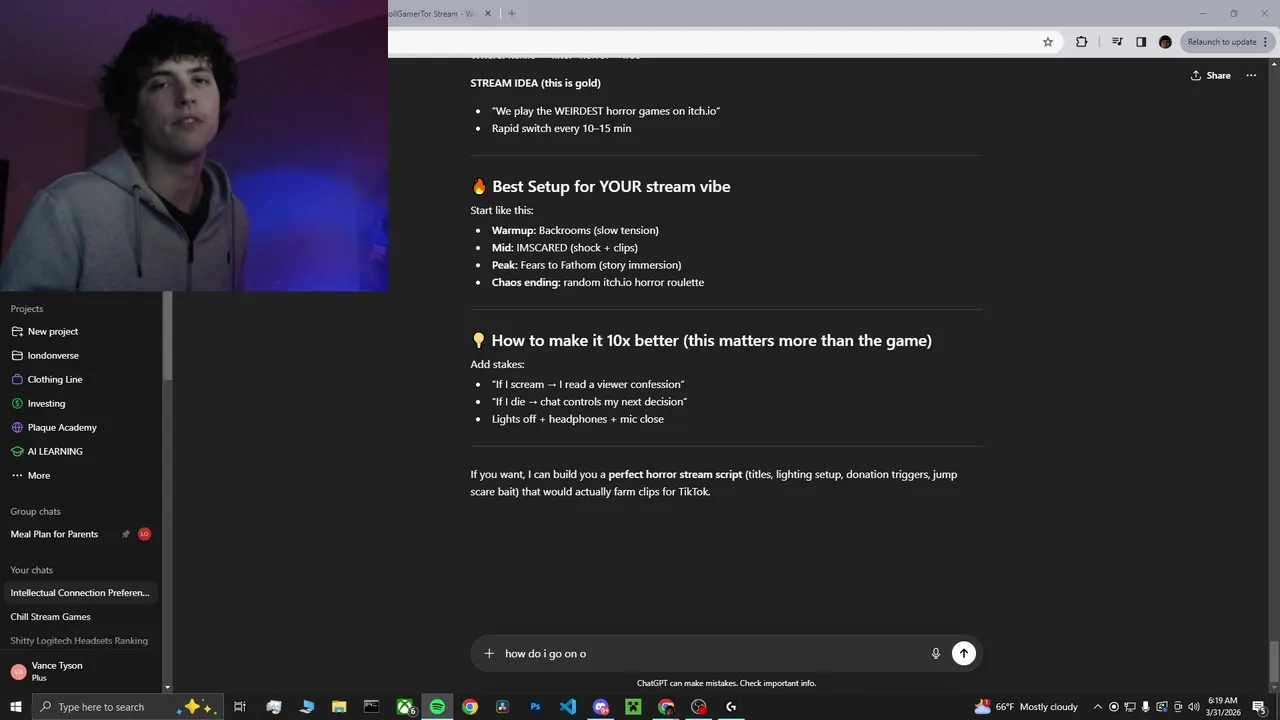Open the weather widget showing 66°F
The width and height of the screenshot is (1280, 720).
pos(1027,707)
